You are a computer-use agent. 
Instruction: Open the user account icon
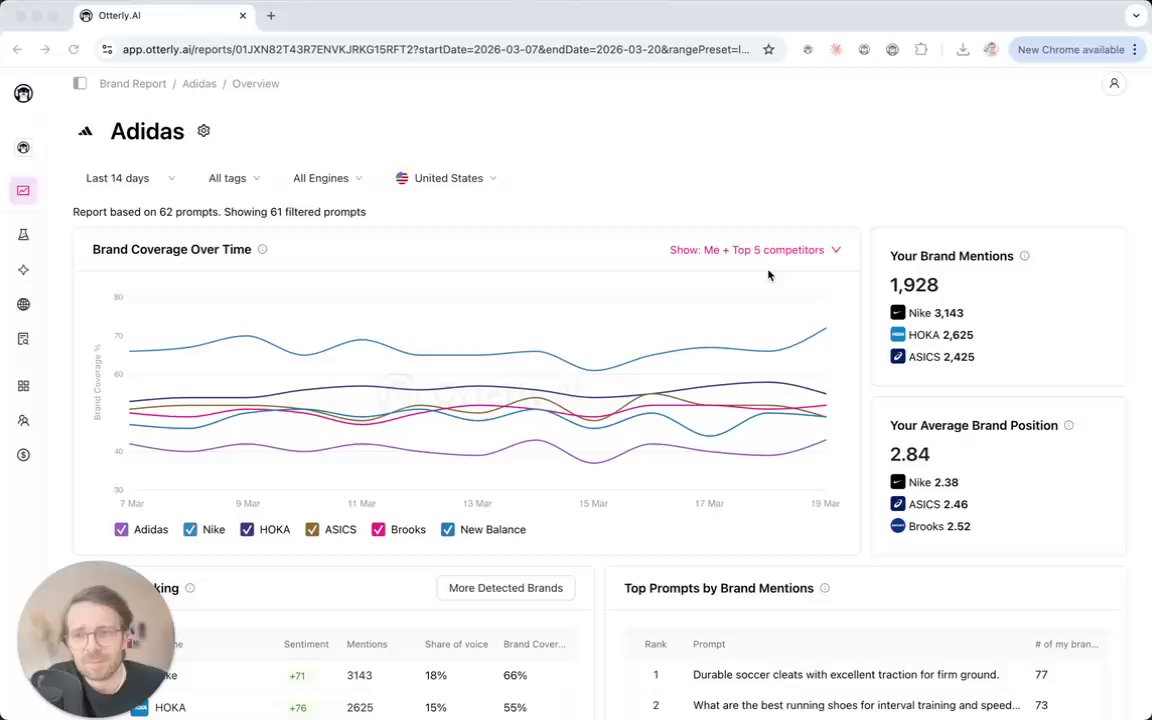(x=1114, y=84)
